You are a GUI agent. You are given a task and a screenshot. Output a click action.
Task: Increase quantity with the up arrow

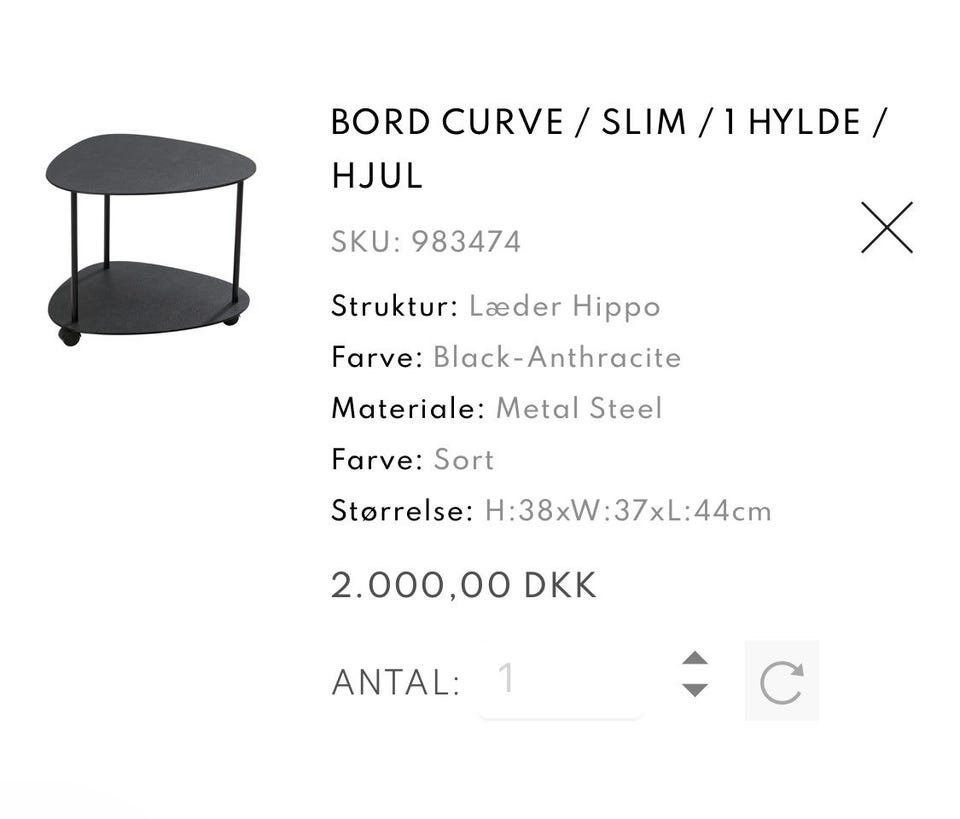point(695,659)
